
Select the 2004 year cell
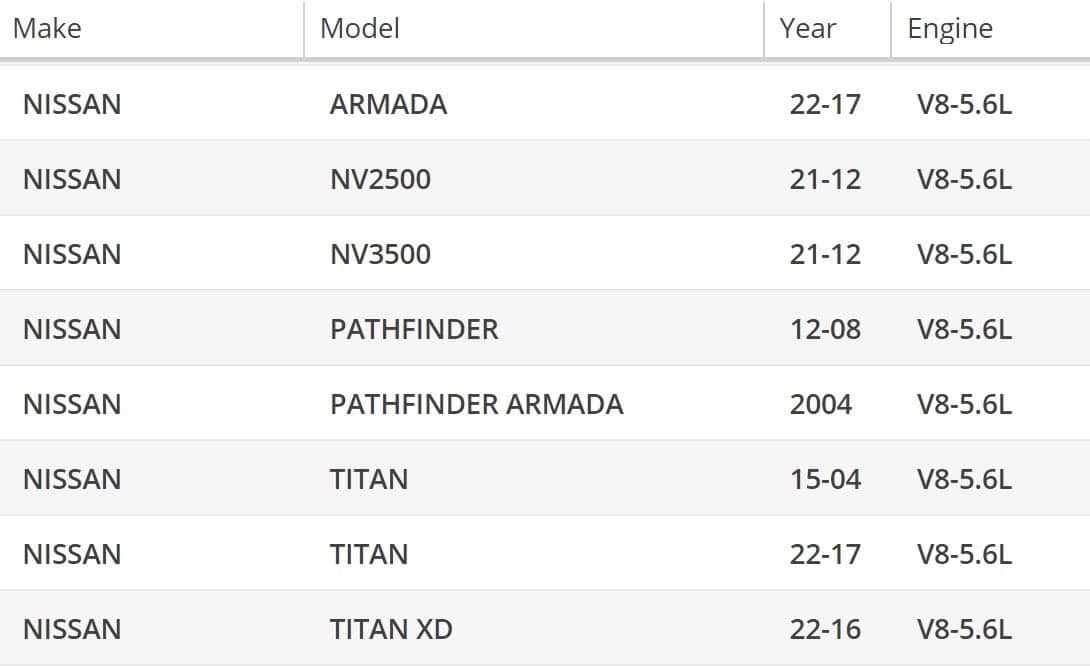coord(821,404)
